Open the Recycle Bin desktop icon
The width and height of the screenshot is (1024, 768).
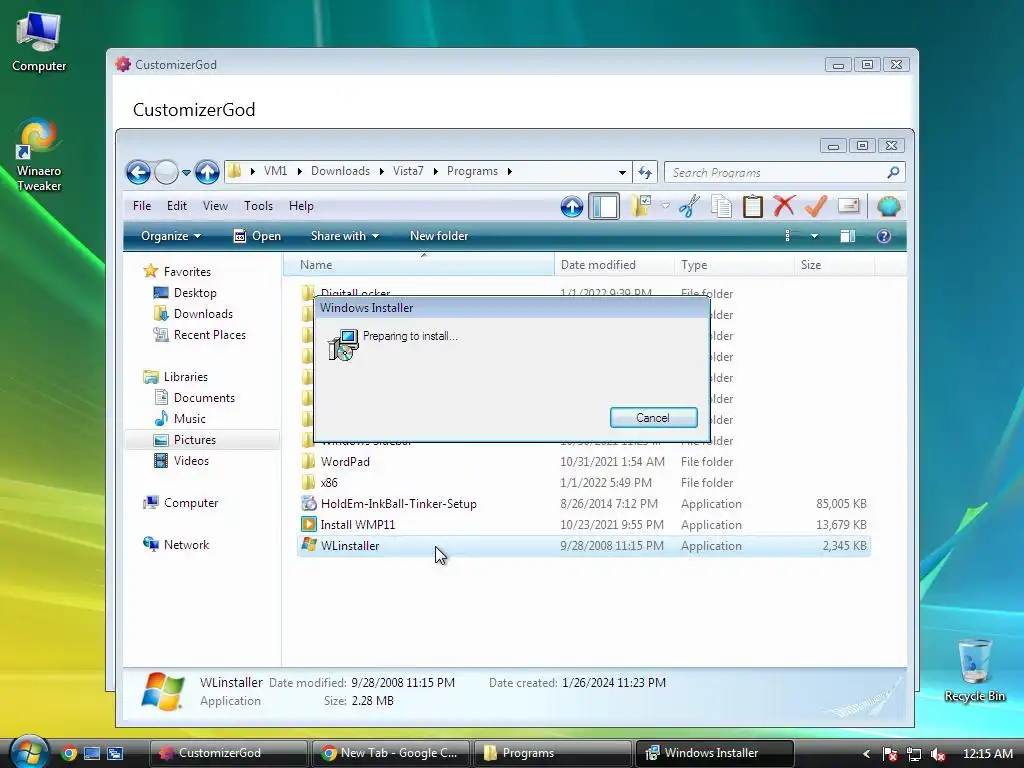click(x=974, y=670)
